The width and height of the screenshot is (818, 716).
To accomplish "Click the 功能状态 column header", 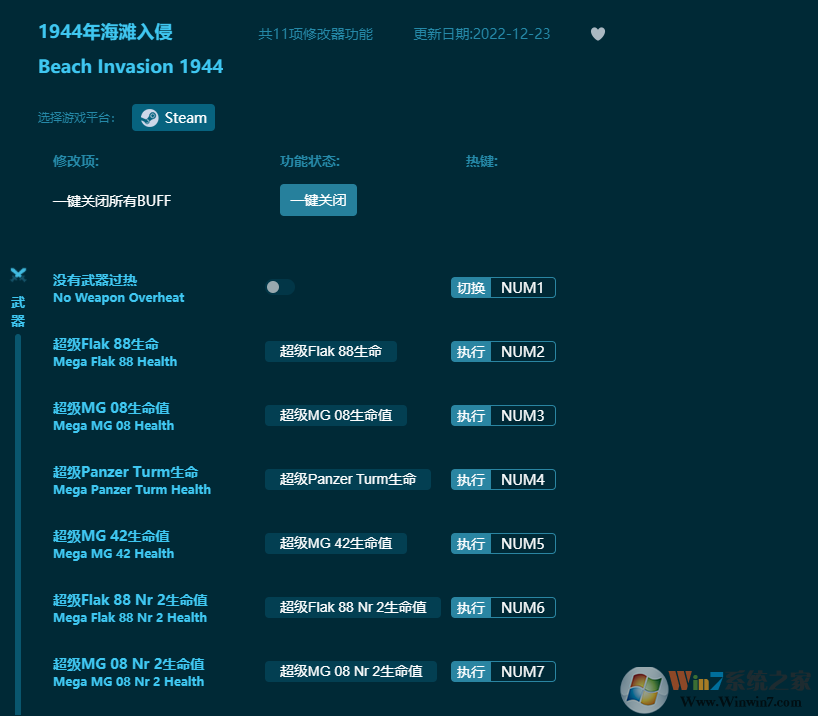I will point(310,161).
